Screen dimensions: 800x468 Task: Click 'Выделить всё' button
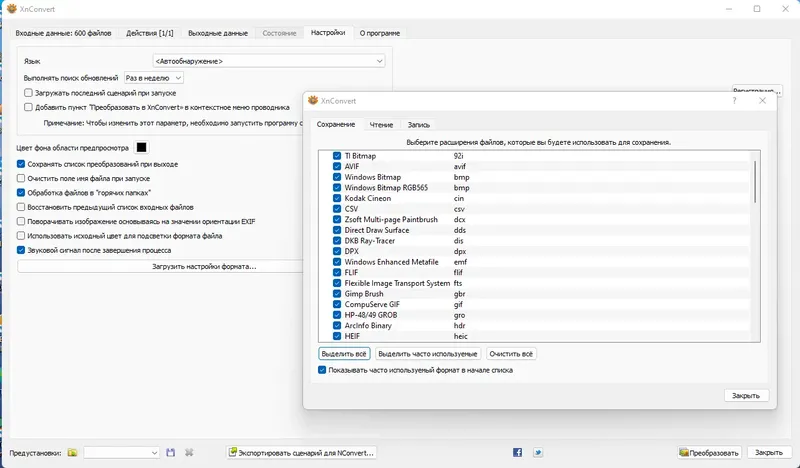[344, 354]
